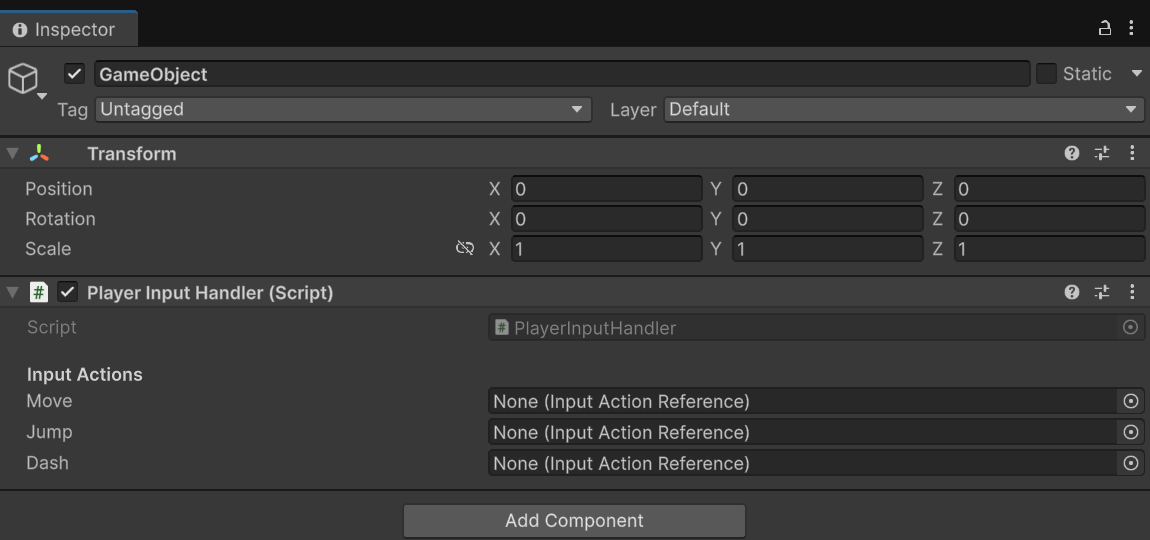
Task: Open the Inspector panel's three-dot menu
Action: coord(1132,29)
